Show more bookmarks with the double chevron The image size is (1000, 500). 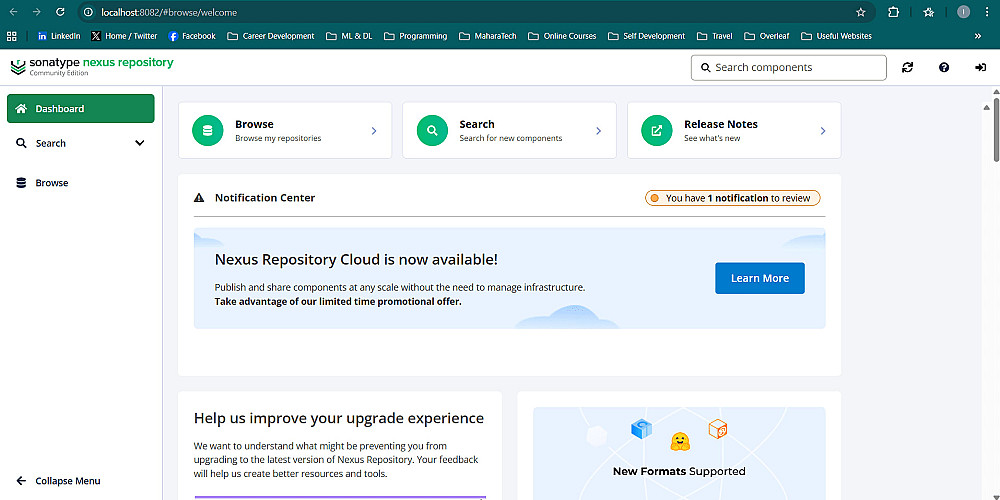(977, 36)
